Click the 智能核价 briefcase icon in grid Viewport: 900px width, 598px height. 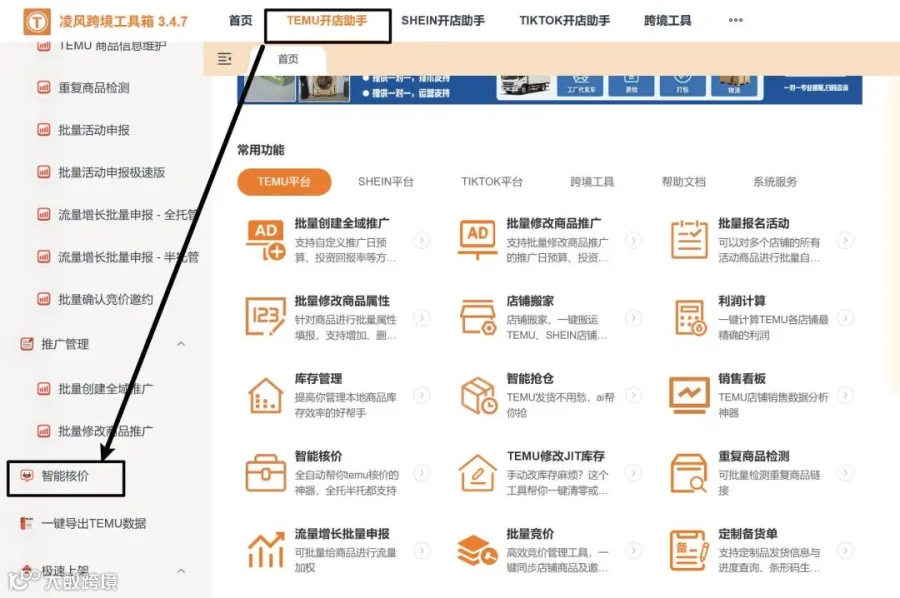(266, 473)
